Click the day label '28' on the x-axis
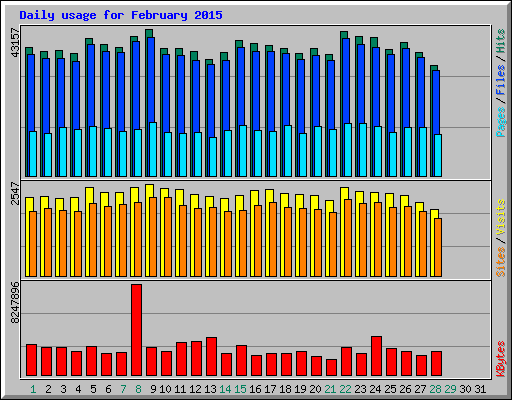Viewport: 512px width, 400px height. [x=435, y=389]
